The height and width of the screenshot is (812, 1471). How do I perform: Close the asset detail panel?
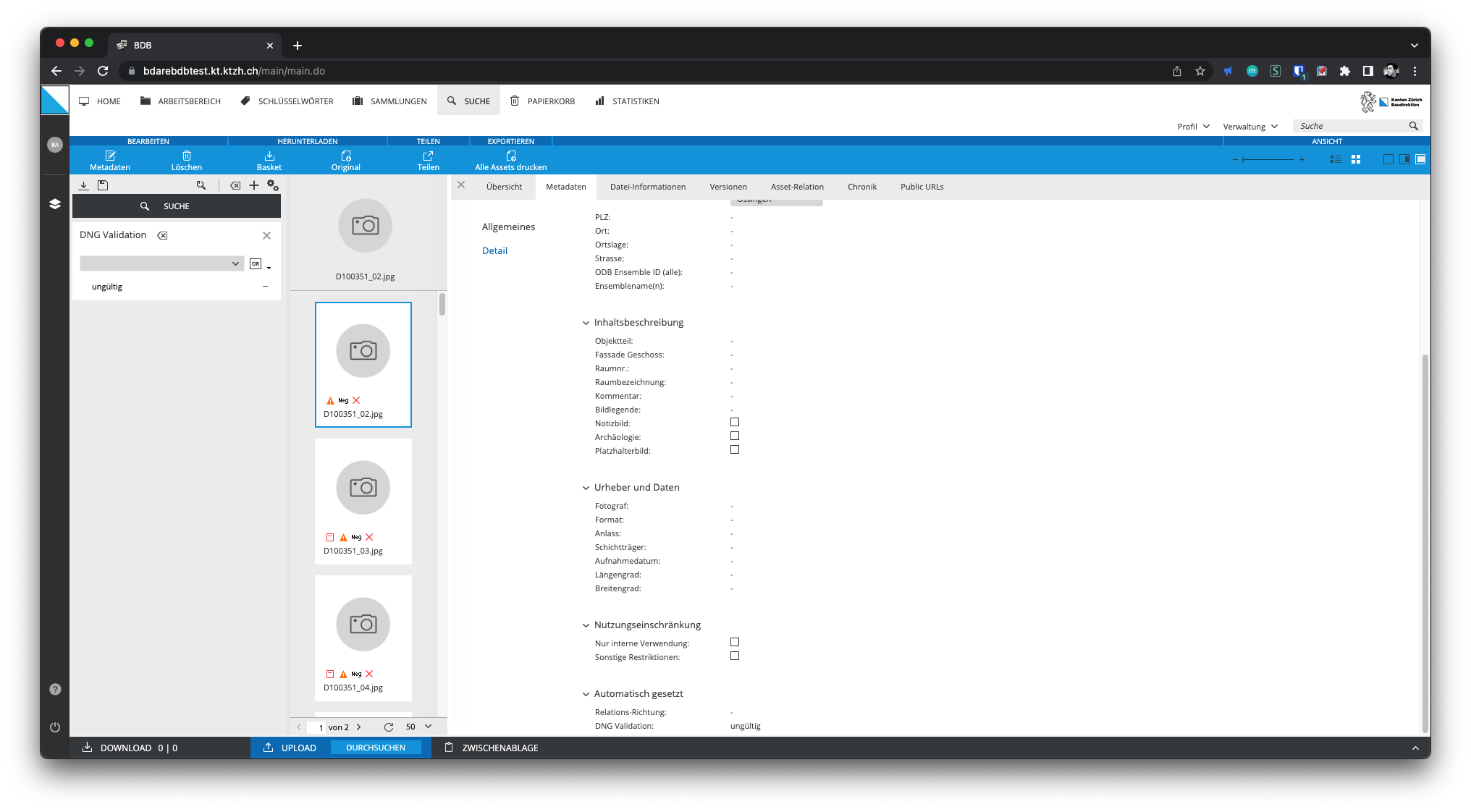pyautogui.click(x=461, y=185)
